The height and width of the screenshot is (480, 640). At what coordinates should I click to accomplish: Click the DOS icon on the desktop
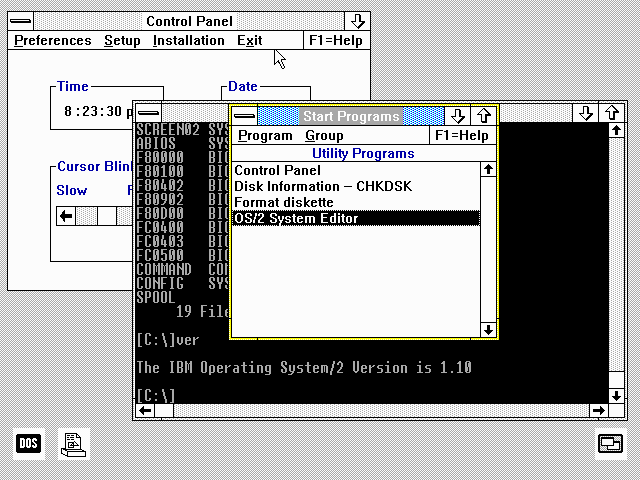(x=29, y=442)
